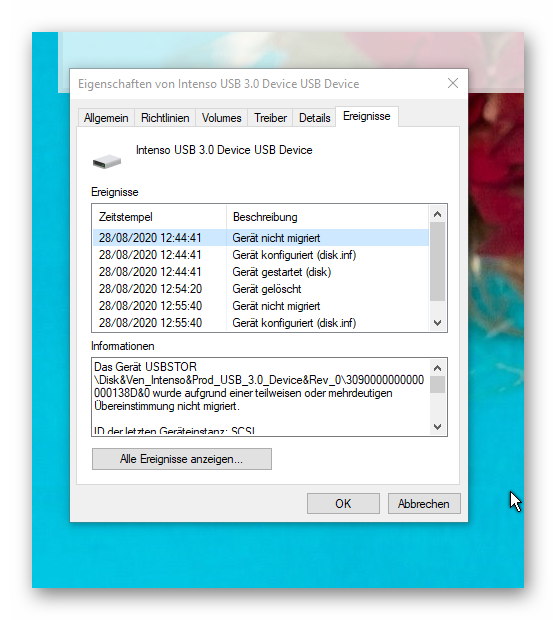Image resolution: width=556 pixels, height=620 pixels.
Task: Go to the Treiber tab
Action: coord(270,118)
